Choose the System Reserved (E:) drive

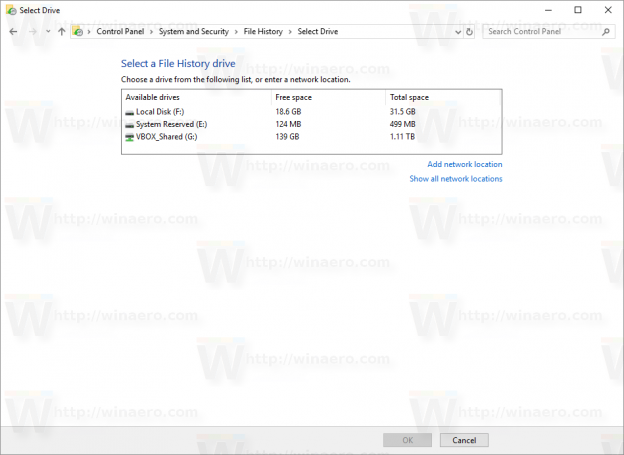coord(169,124)
